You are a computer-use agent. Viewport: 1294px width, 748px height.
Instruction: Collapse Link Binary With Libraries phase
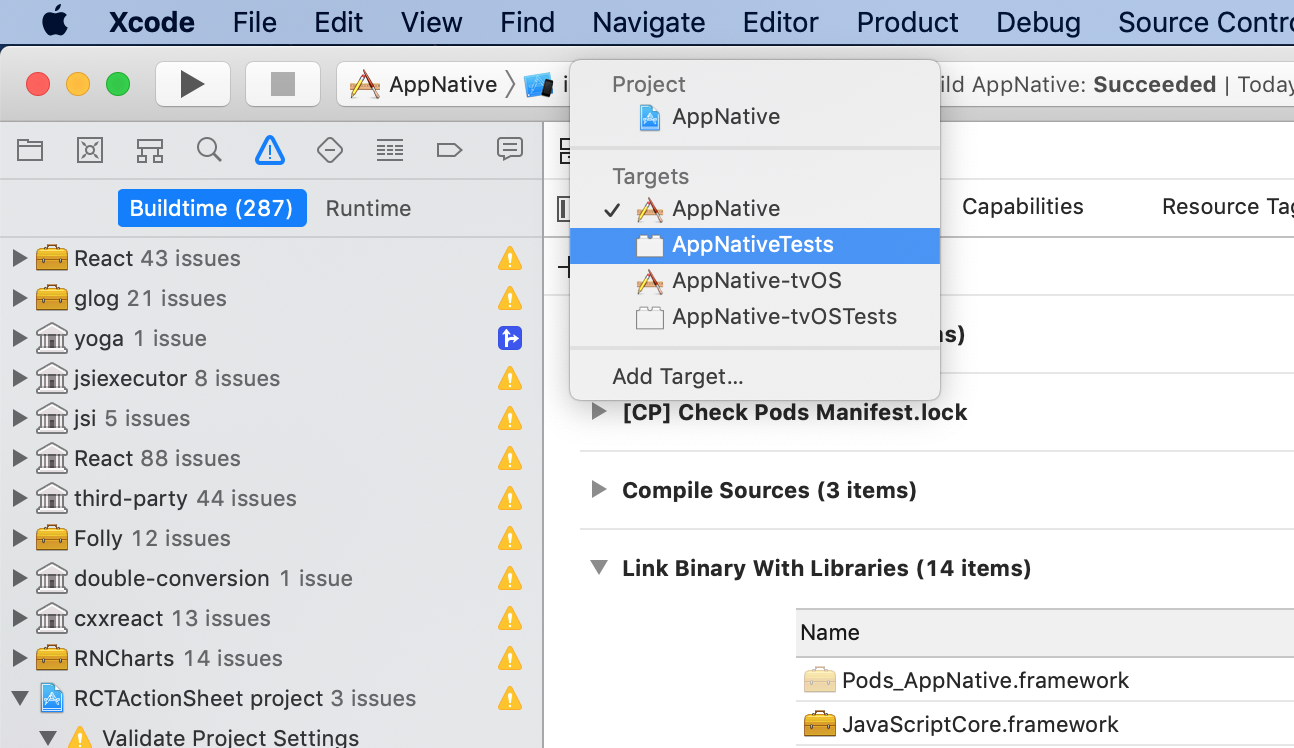coord(599,567)
